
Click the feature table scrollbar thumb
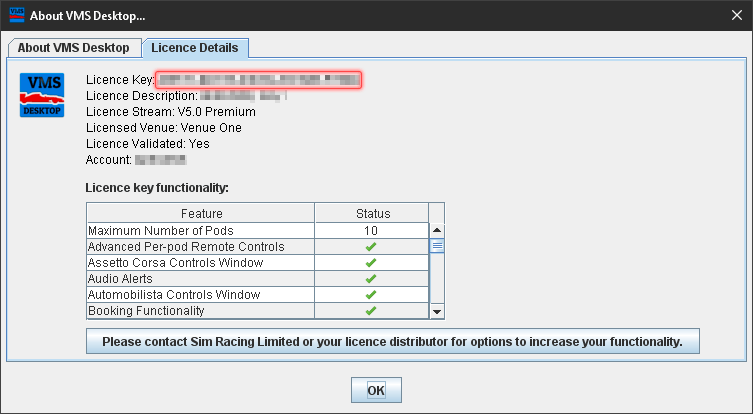(x=437, y=246)
